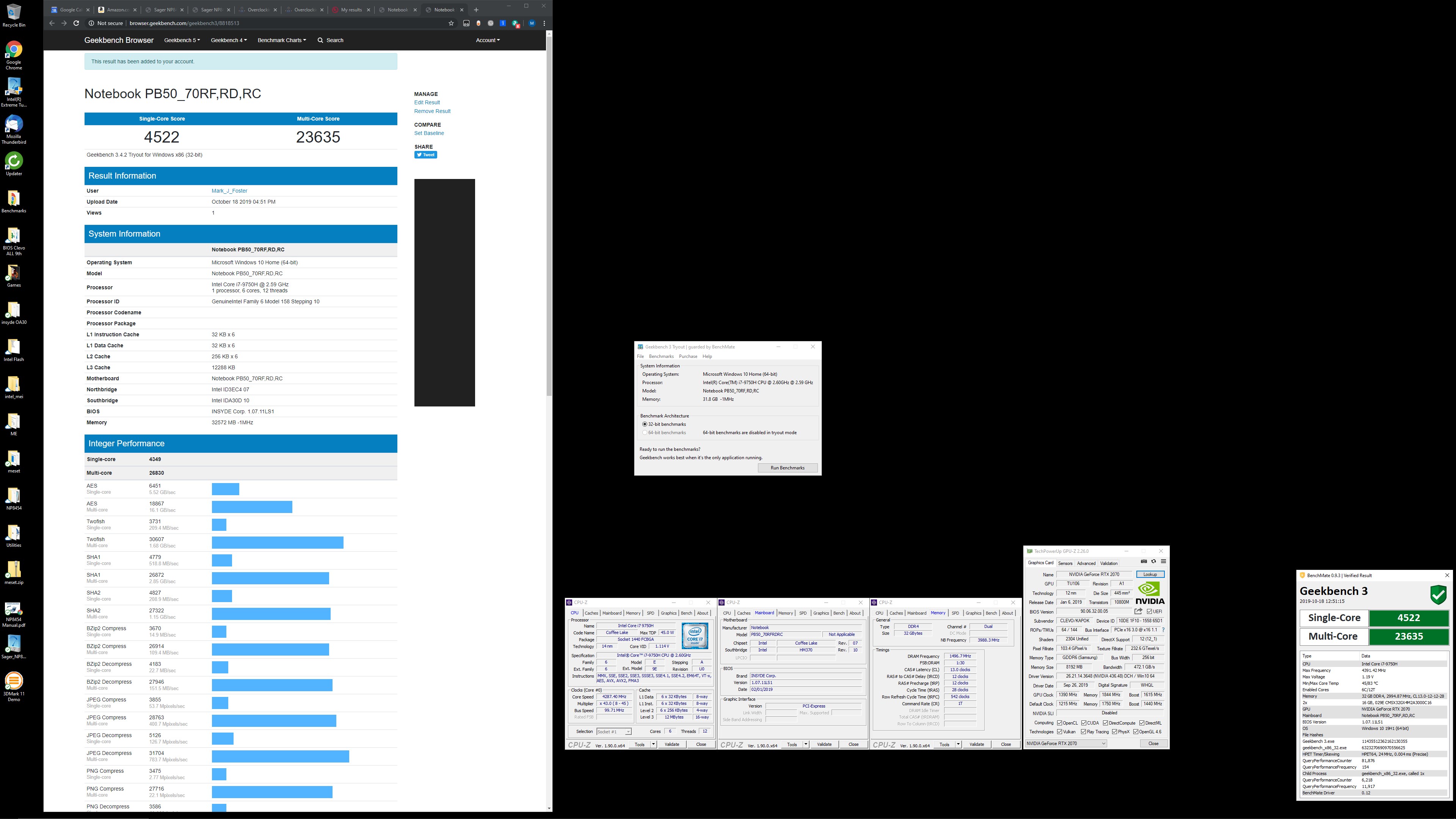Open the GPU selection dropdown in GPU-Z
The width and height of the screenshot is (1456, 819).
pyautogui.click(x=1066, y=743)
